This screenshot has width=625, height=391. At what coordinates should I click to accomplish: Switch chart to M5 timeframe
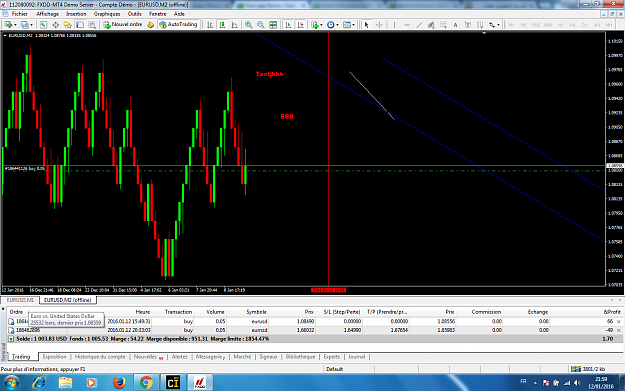[524, 25]
